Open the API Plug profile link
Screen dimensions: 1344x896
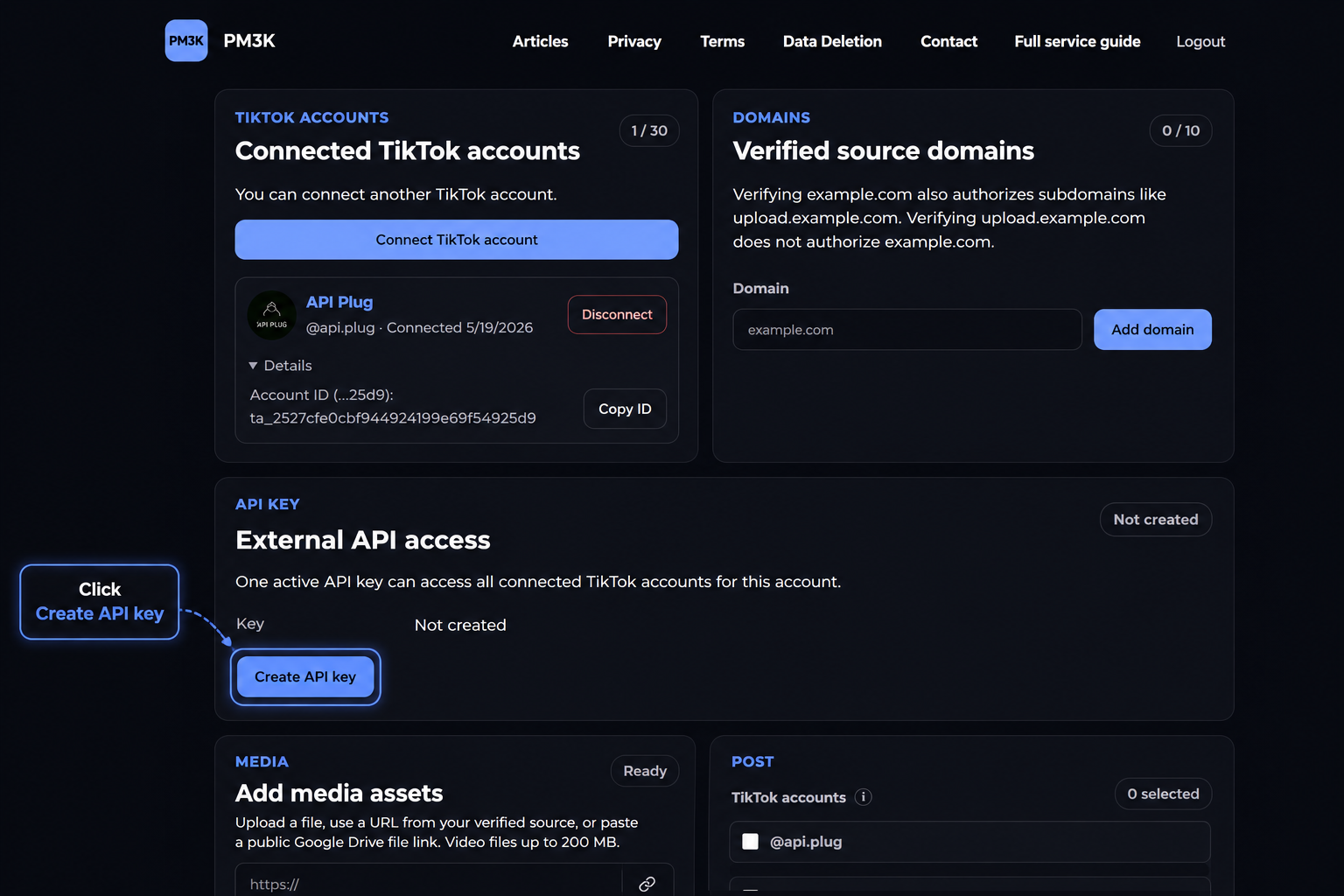(x=339, y=302)
